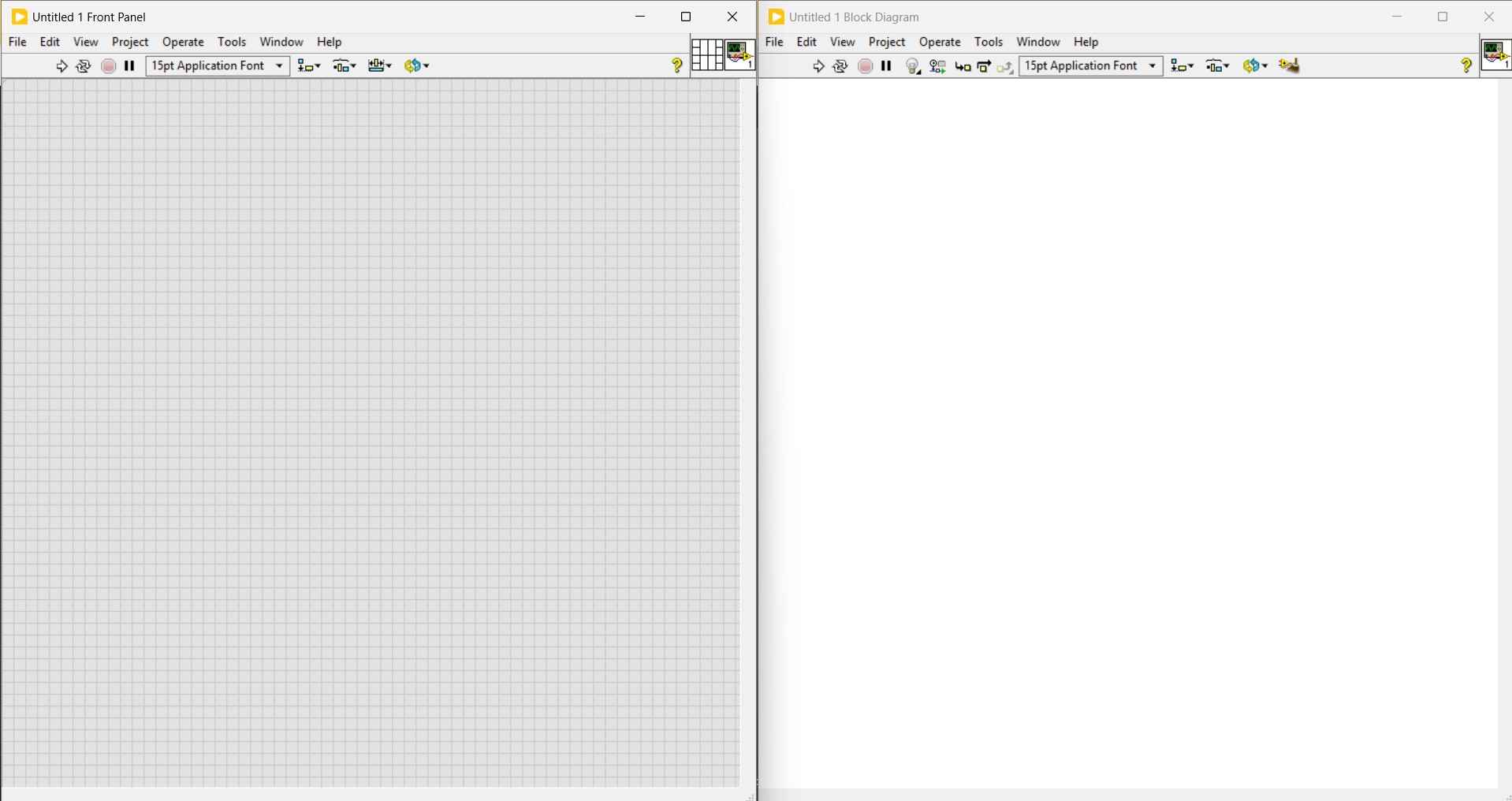Open Help menu in Front Panel window

330,43
